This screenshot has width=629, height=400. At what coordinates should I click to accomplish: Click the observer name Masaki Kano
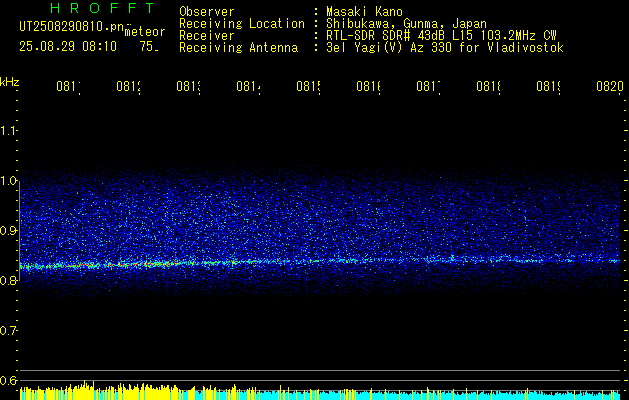pos(364,11)
